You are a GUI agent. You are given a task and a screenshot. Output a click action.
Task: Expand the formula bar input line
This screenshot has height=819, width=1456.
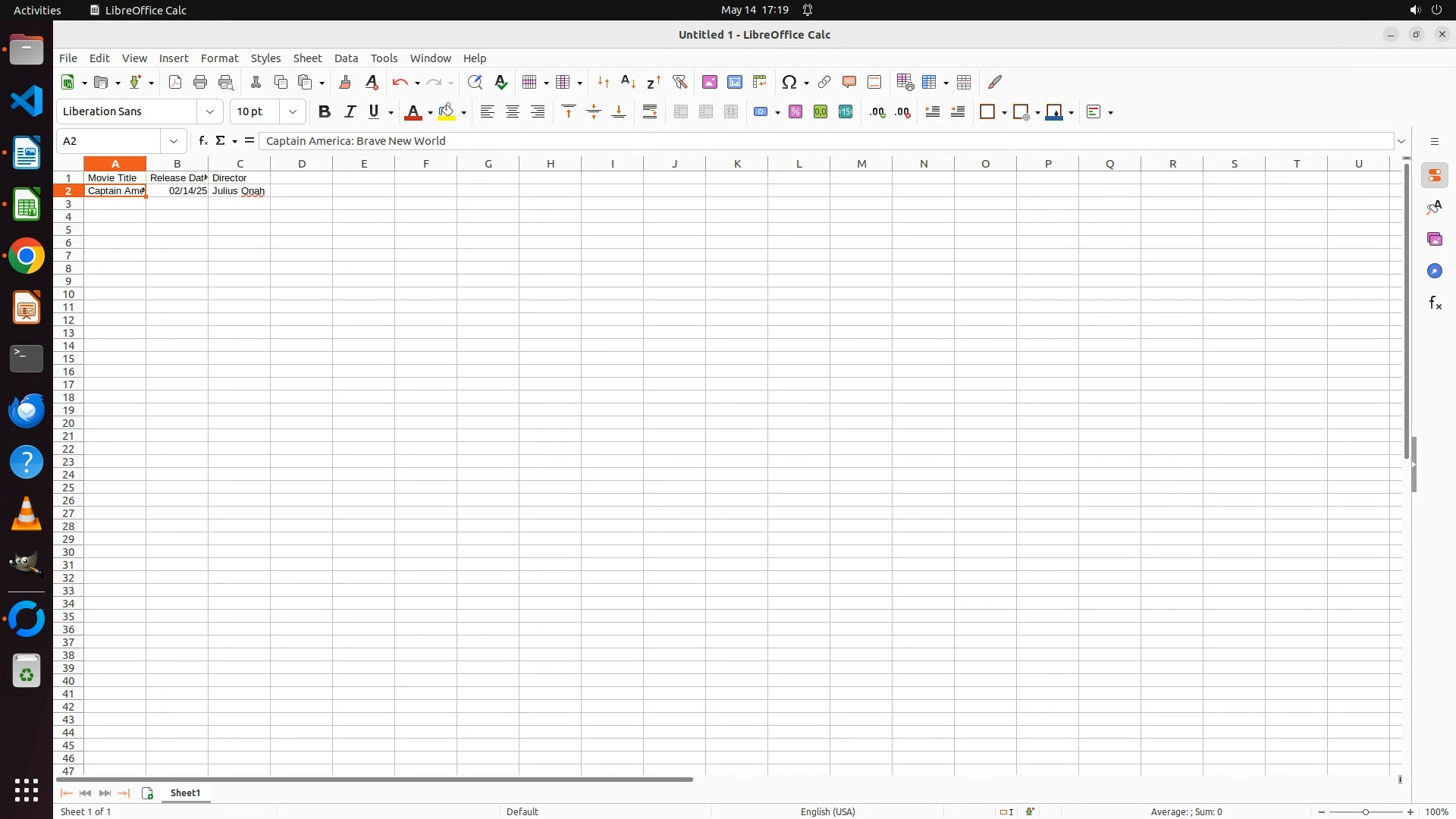coord(1401,141)
